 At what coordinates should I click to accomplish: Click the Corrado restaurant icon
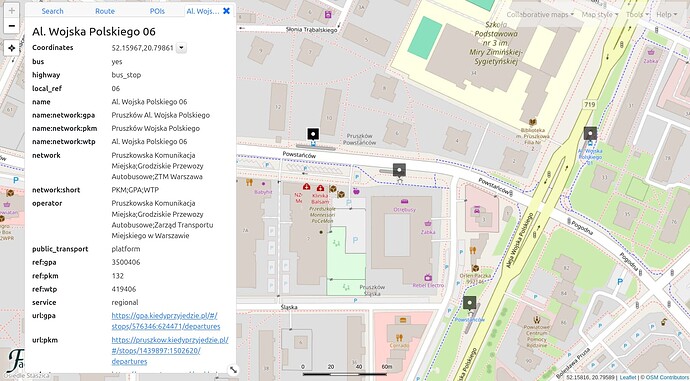click(399, 337)
